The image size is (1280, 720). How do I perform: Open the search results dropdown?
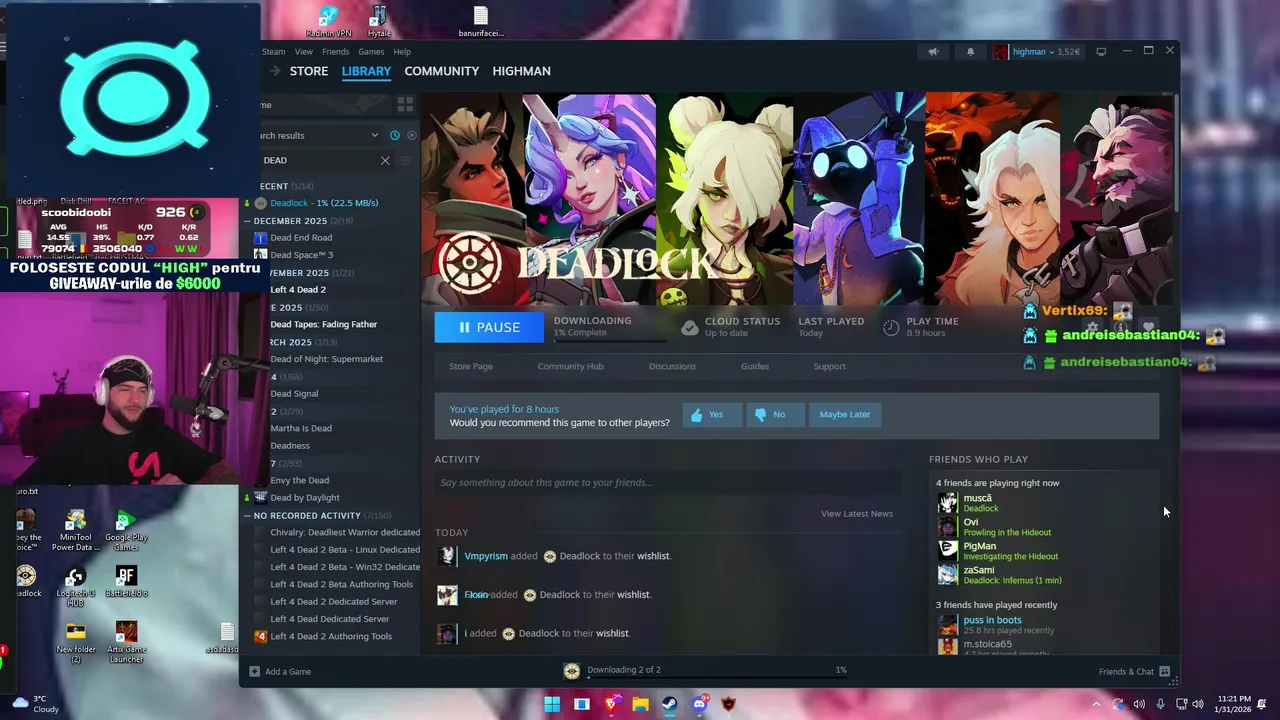click(x=320, y=135)
